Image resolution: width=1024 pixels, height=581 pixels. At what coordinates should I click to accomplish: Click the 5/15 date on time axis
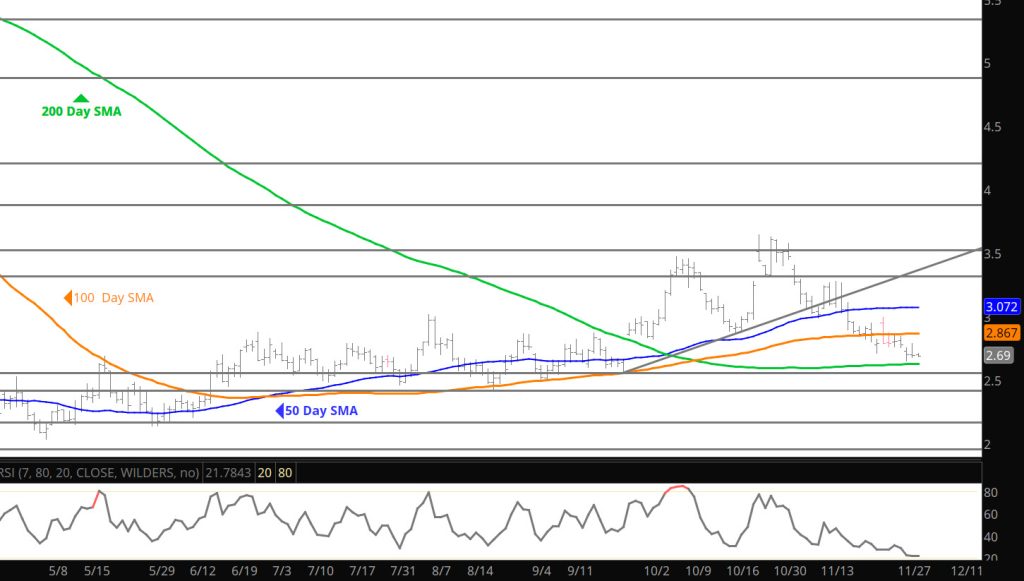point(97,571)
